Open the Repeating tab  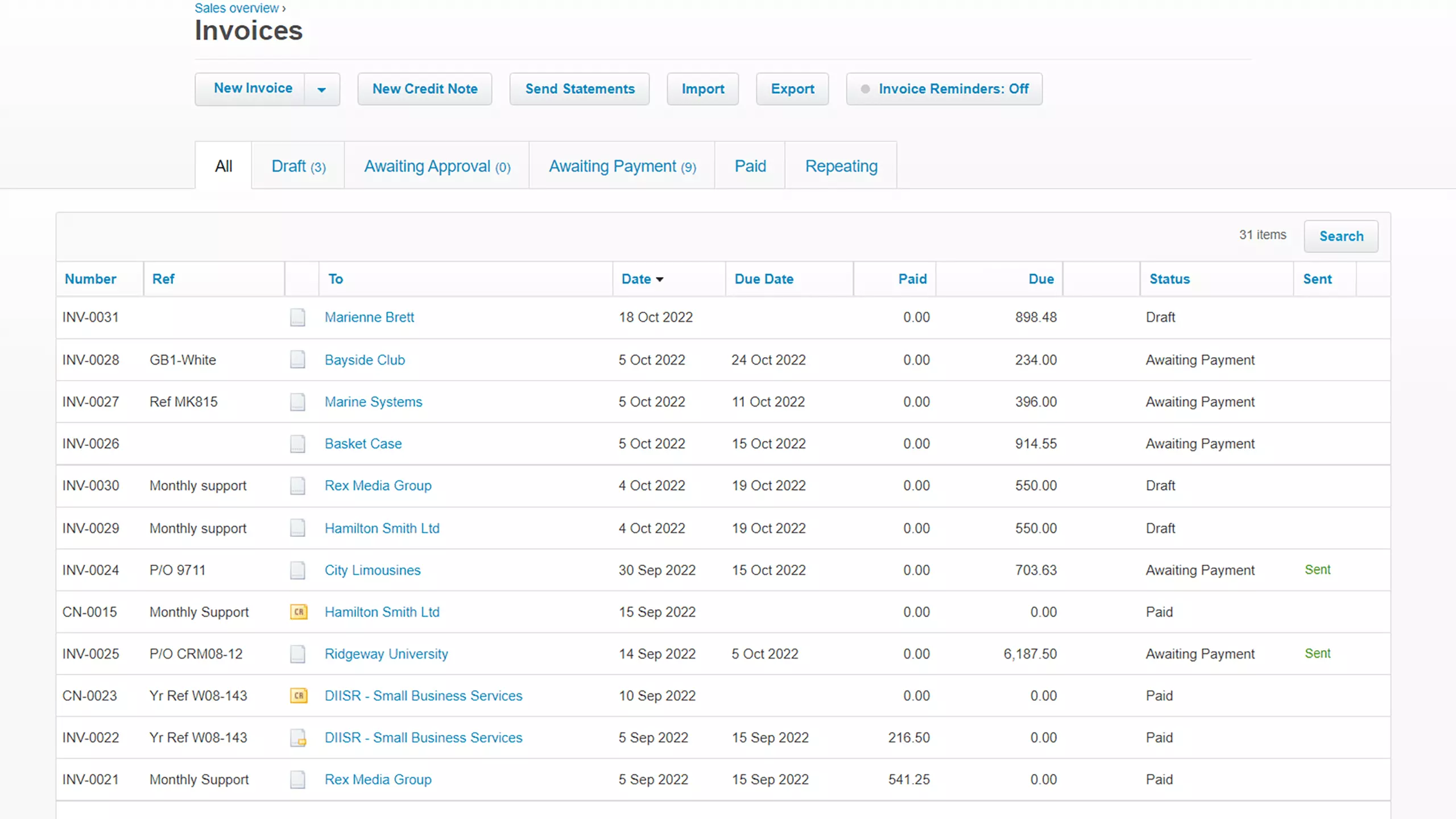click(841, 166)
